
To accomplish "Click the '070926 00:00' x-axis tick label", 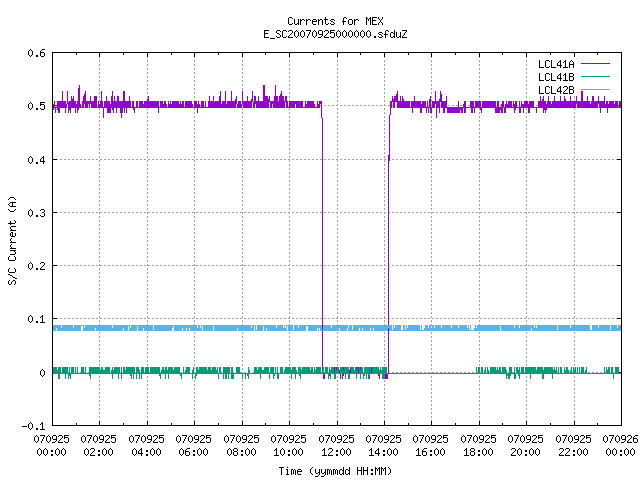I will click(x=620, y=445).
